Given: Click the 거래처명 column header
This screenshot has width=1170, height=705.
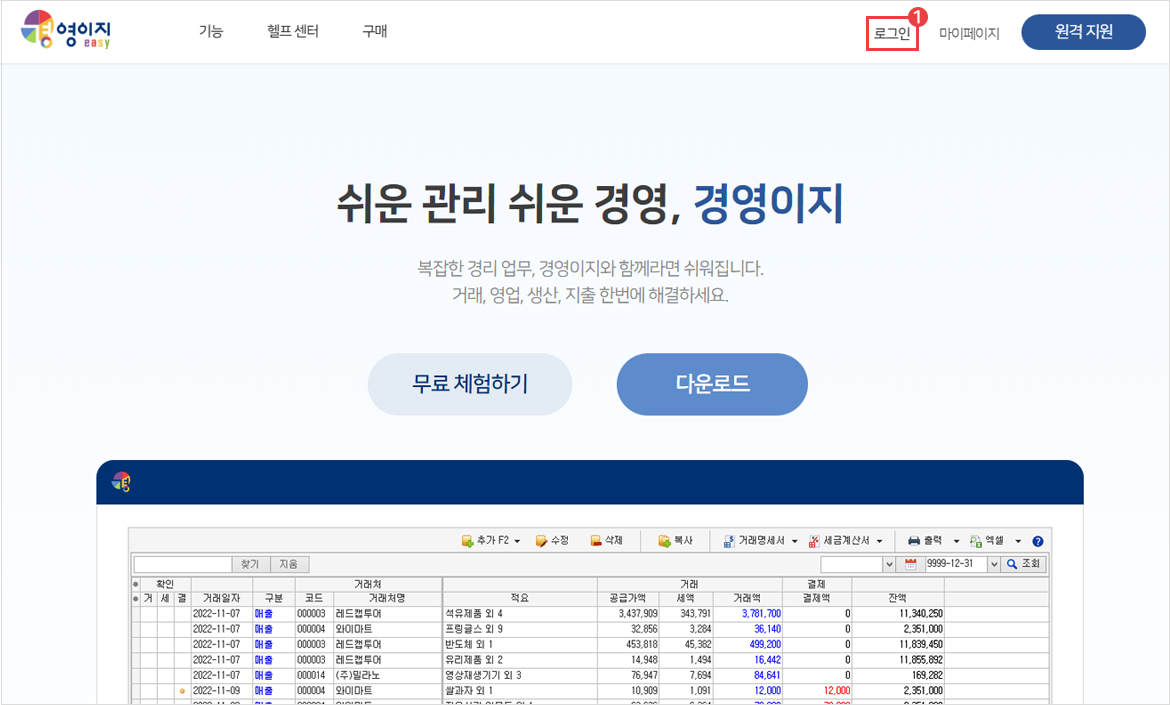Looking at the screenshot, I should [387, 598].
